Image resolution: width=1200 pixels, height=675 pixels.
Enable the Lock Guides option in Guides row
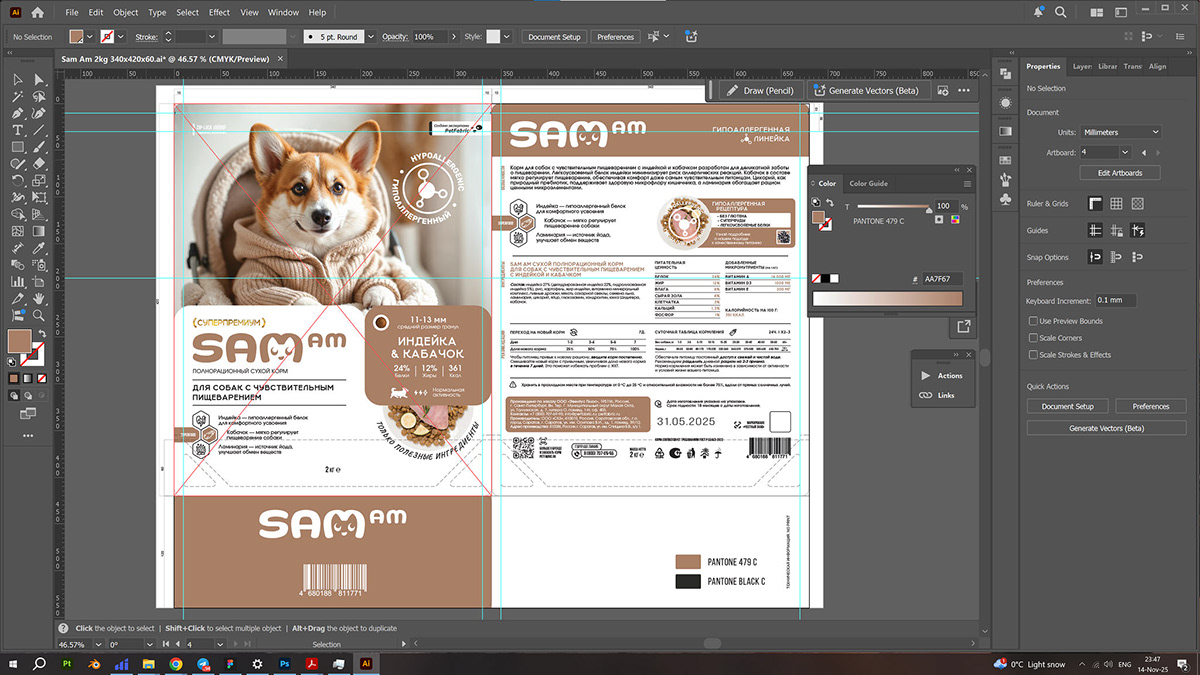[x=1117, y=230]
